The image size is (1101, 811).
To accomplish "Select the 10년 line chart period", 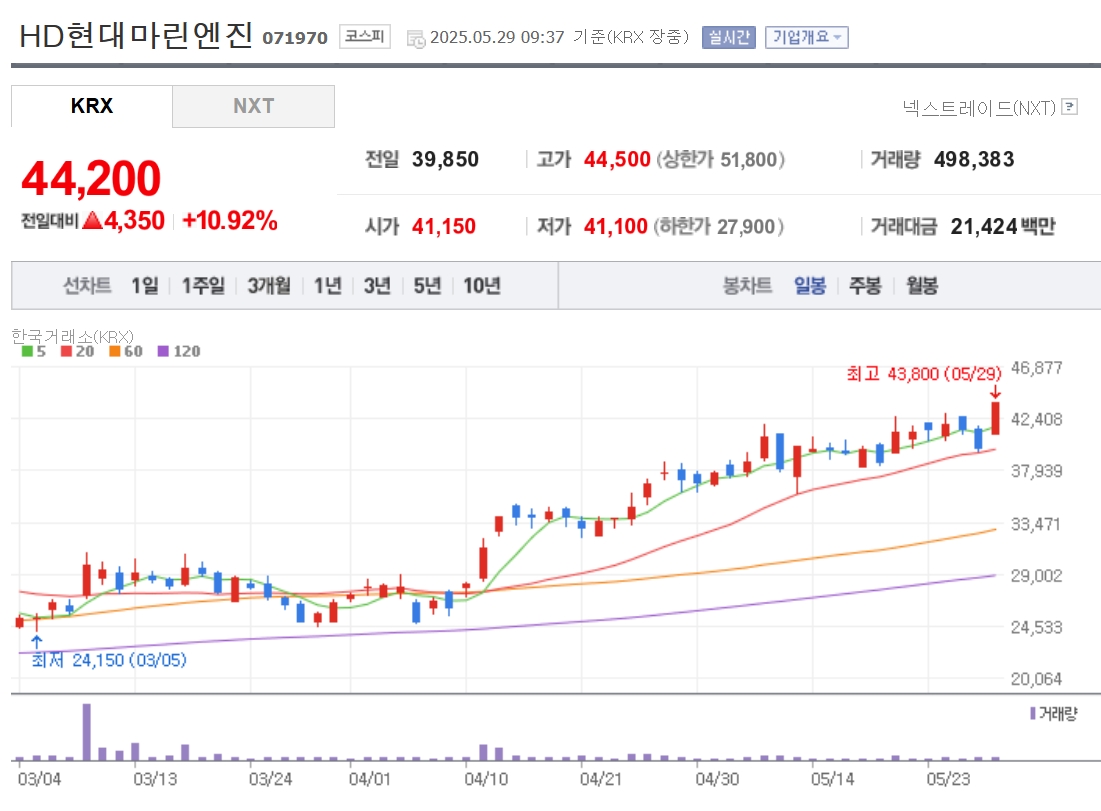I will (x=482, y=286).
